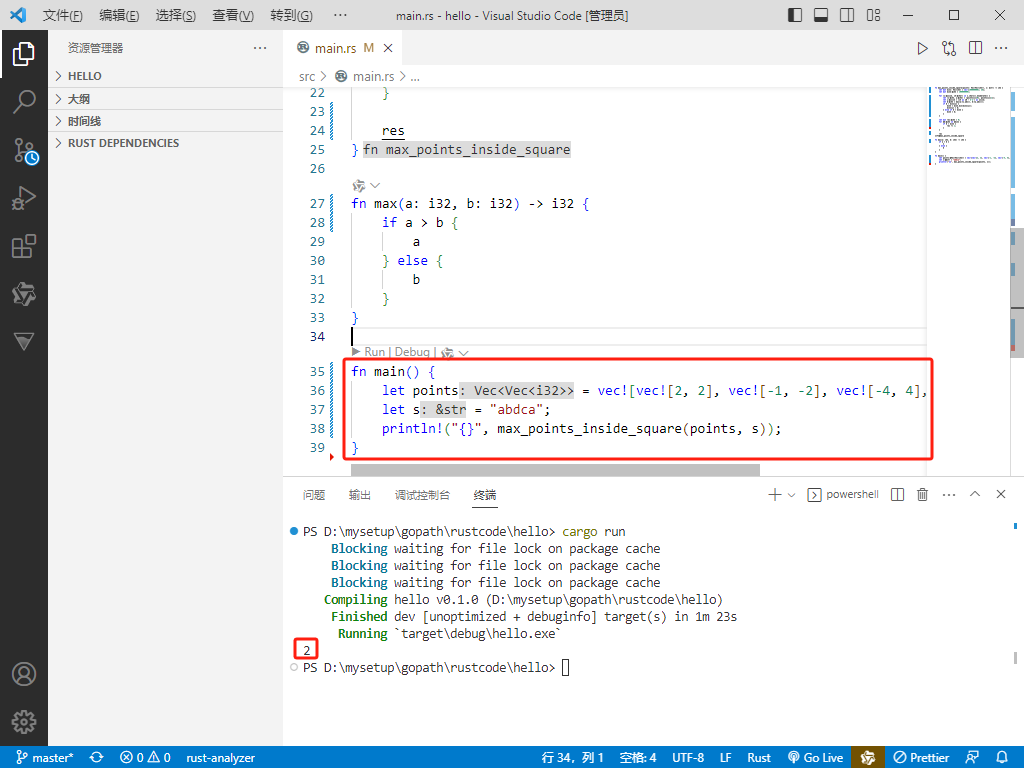1024x768 pixels.
Task: Close the terminal panel
Action: coord(1000,494)
